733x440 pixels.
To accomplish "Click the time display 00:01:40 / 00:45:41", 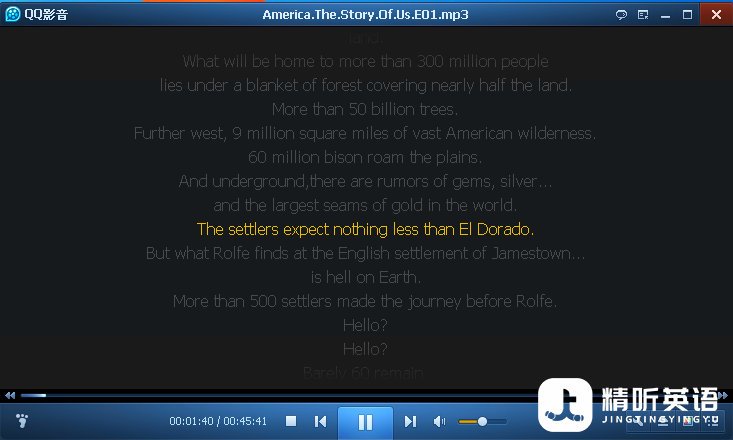I will tap(218, 421).
